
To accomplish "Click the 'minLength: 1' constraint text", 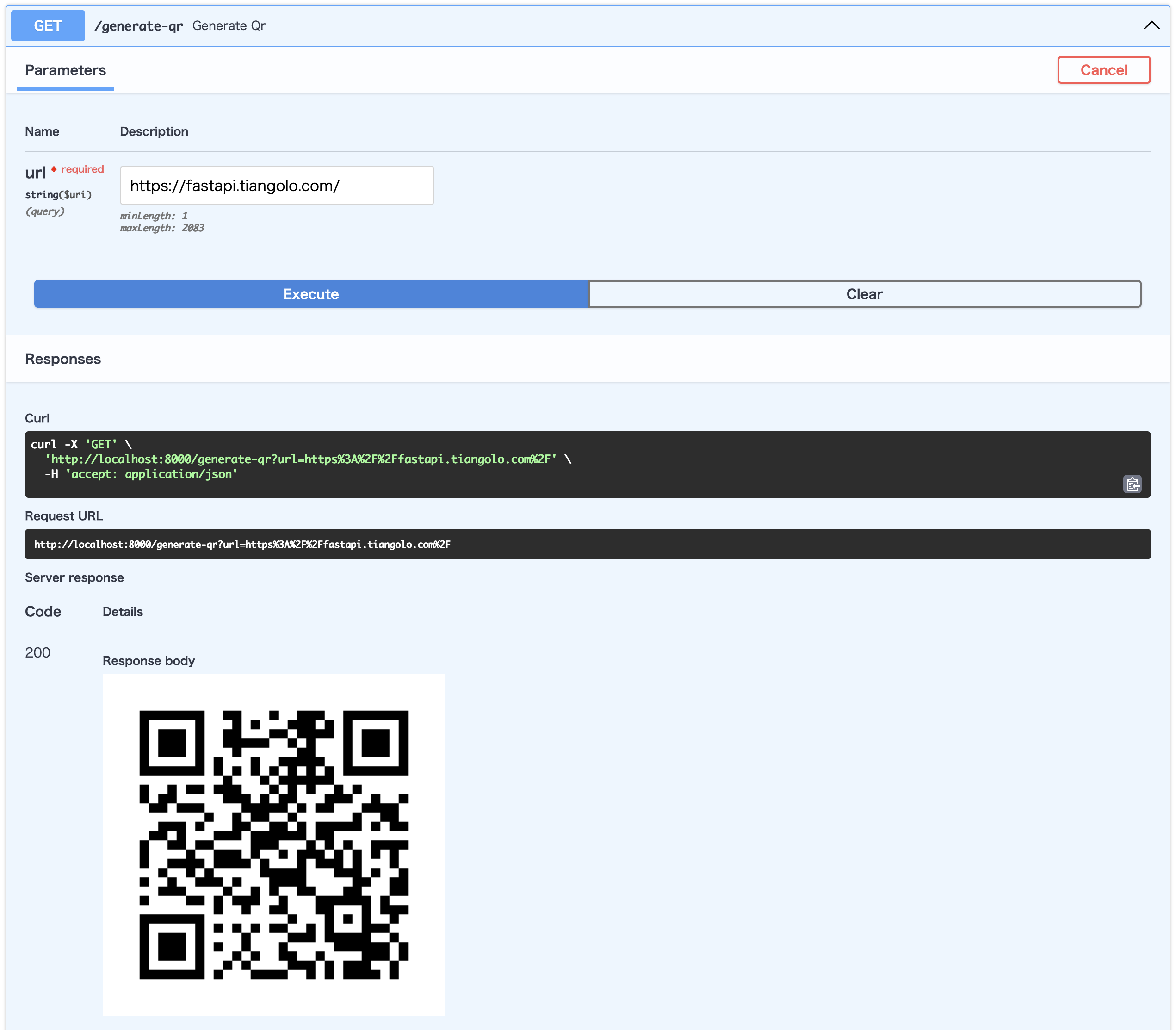I will pos(154,216).
